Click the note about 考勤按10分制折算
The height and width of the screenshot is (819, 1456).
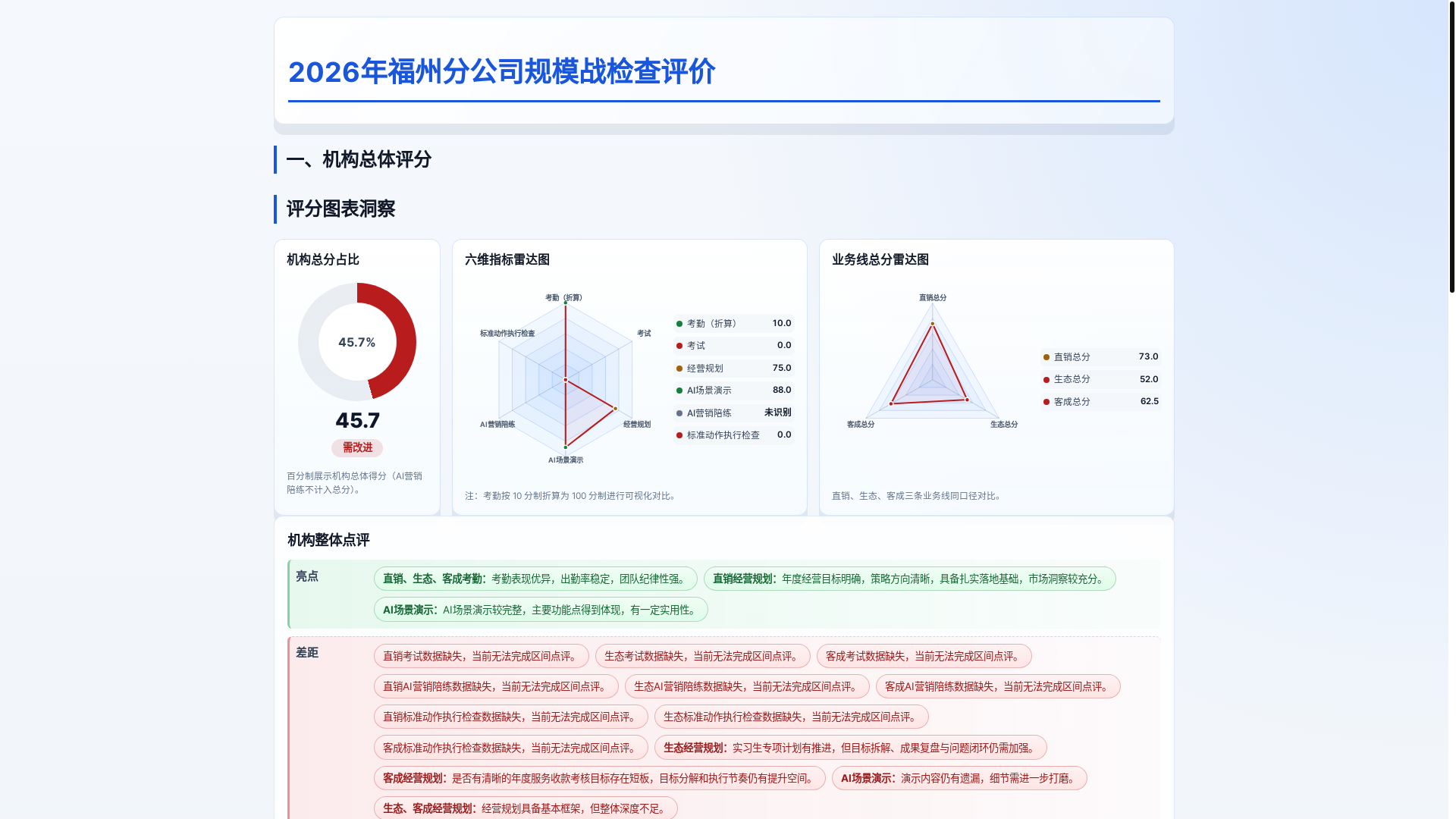pos(572,496)
